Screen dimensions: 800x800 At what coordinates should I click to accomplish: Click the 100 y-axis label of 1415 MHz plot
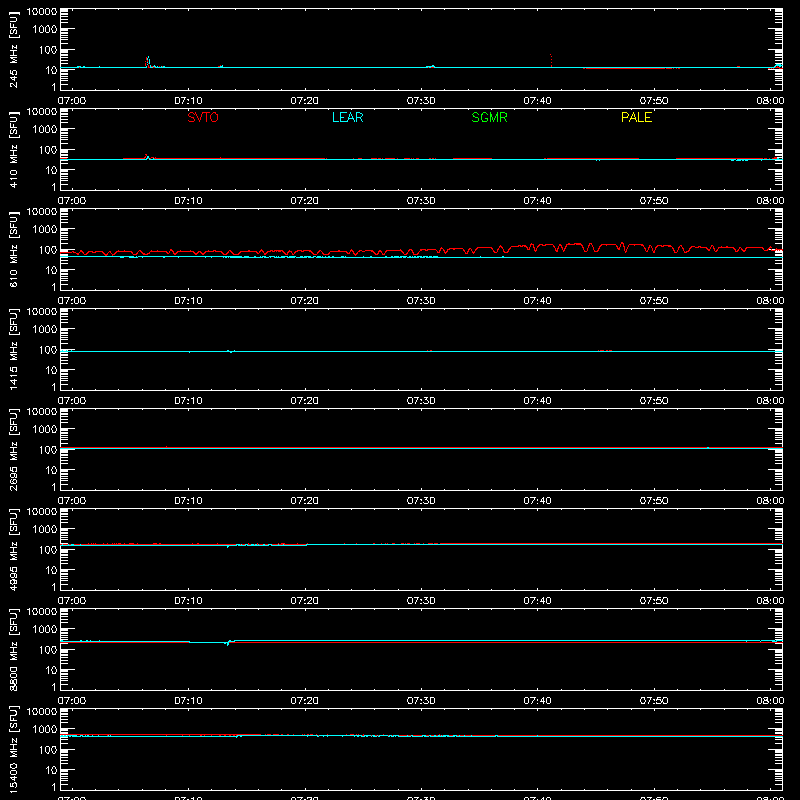click(x=48, y=350)
